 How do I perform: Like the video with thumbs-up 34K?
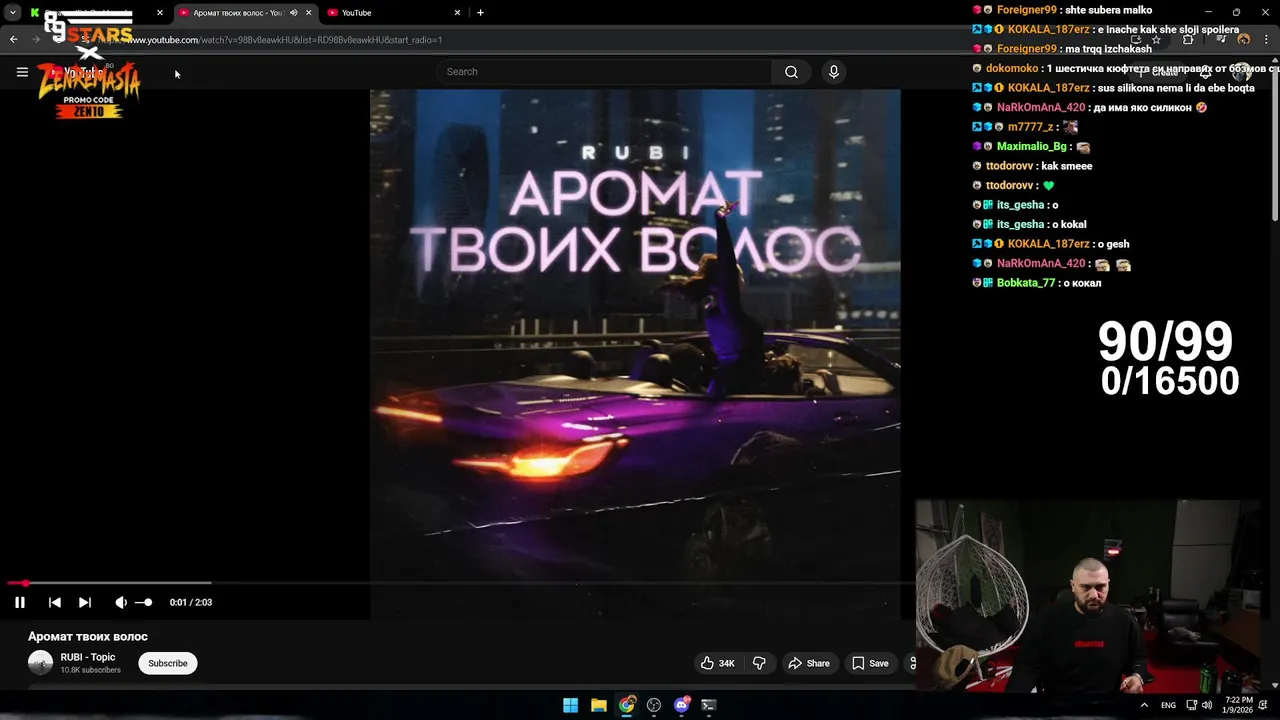click(718, 663)
